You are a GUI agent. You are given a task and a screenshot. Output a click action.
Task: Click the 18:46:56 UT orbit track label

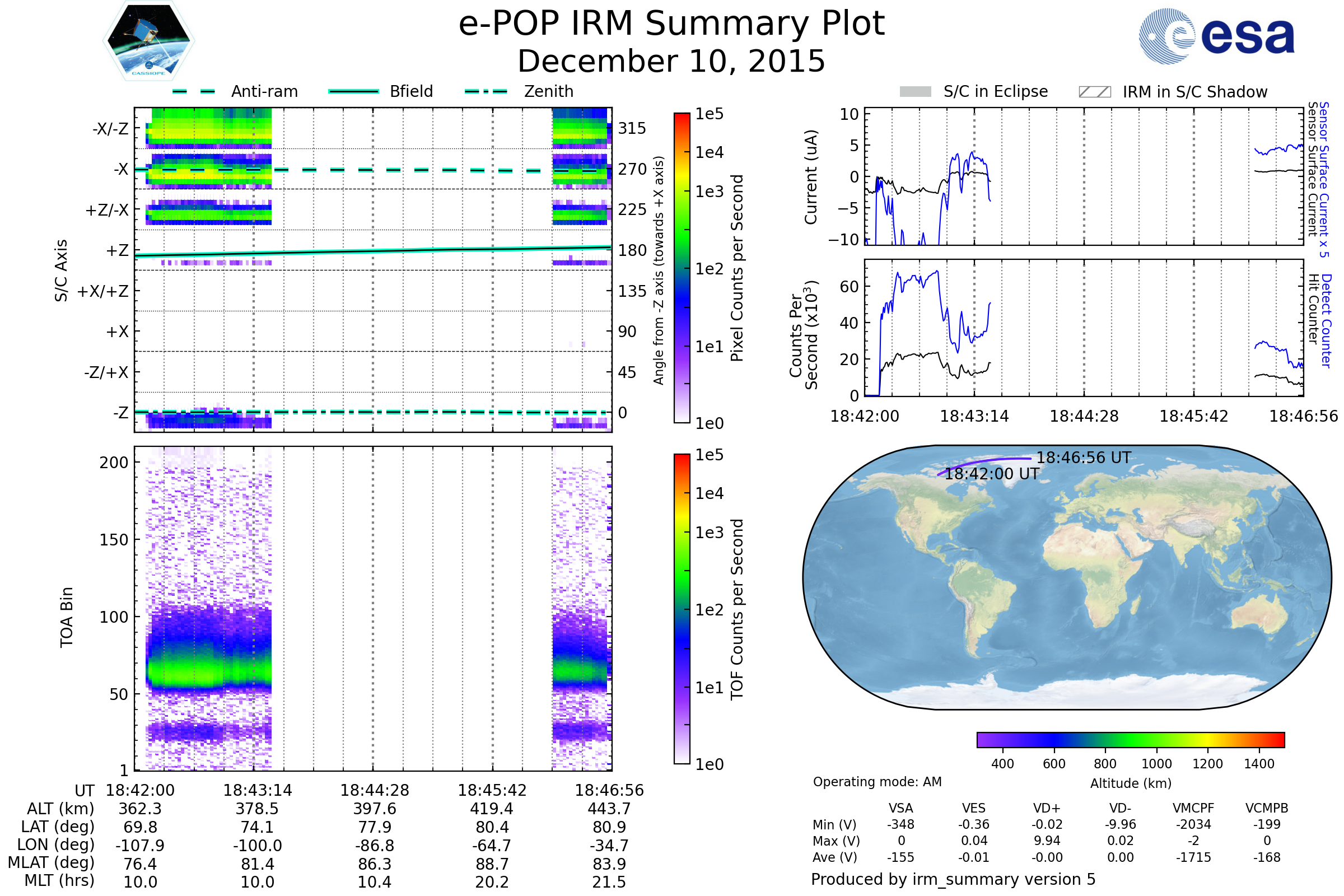click(x=1084, y=458)
